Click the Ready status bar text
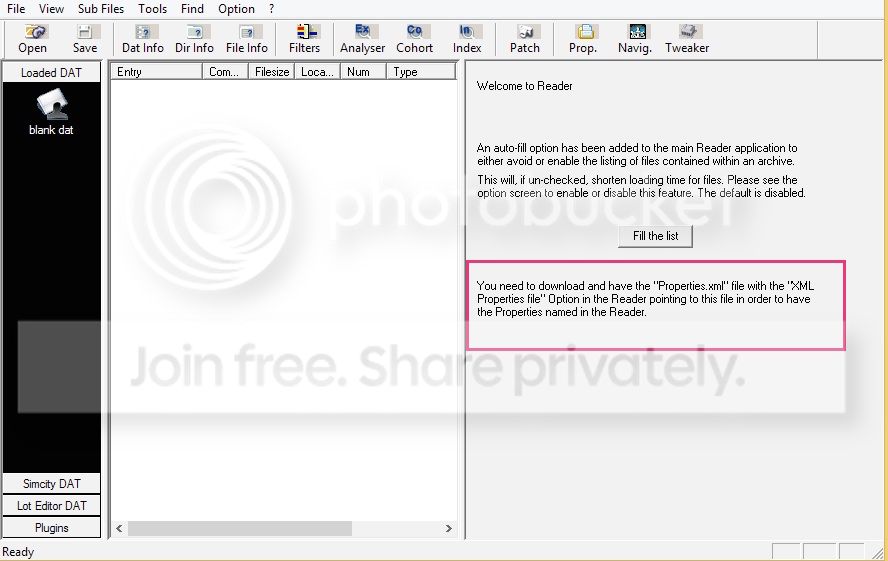Screen dimensions: 888x561 point(18,552)
